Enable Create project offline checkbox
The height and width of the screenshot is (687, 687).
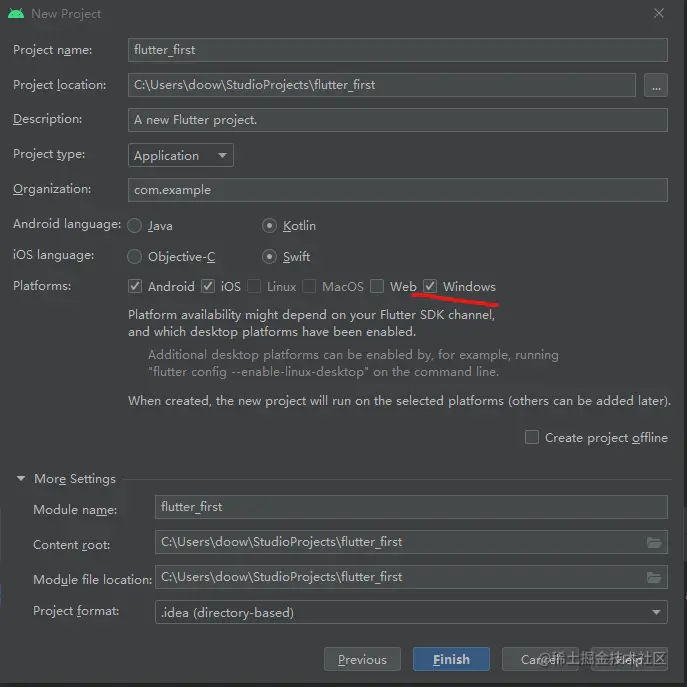tap(531, 437)
